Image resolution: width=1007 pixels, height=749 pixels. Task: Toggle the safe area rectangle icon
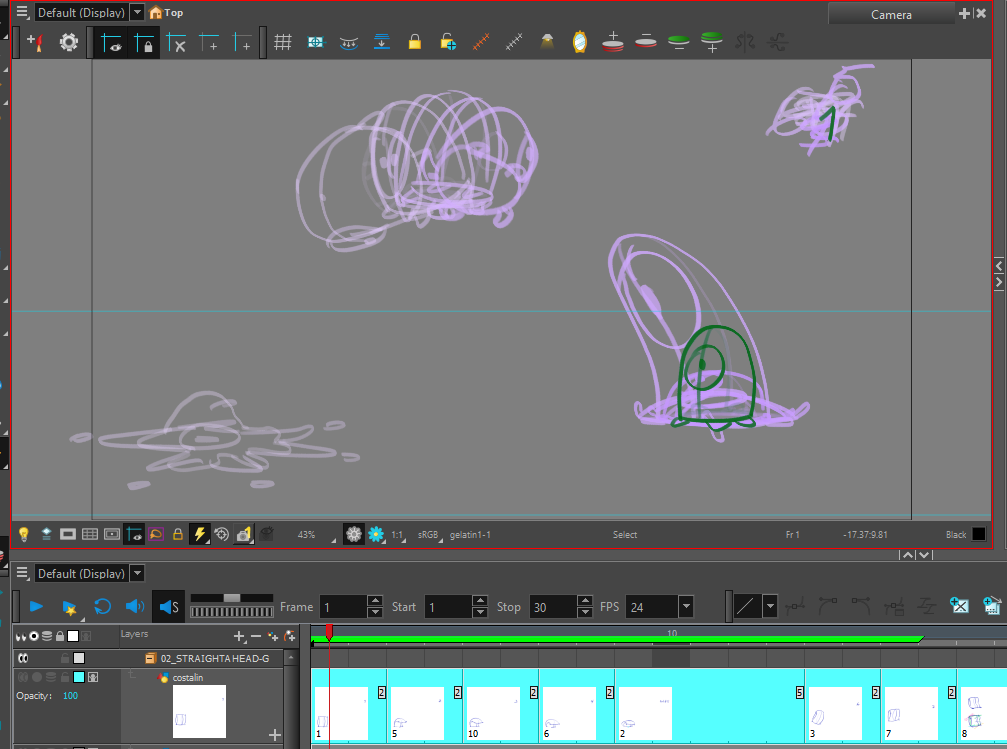tap(67, 534)
